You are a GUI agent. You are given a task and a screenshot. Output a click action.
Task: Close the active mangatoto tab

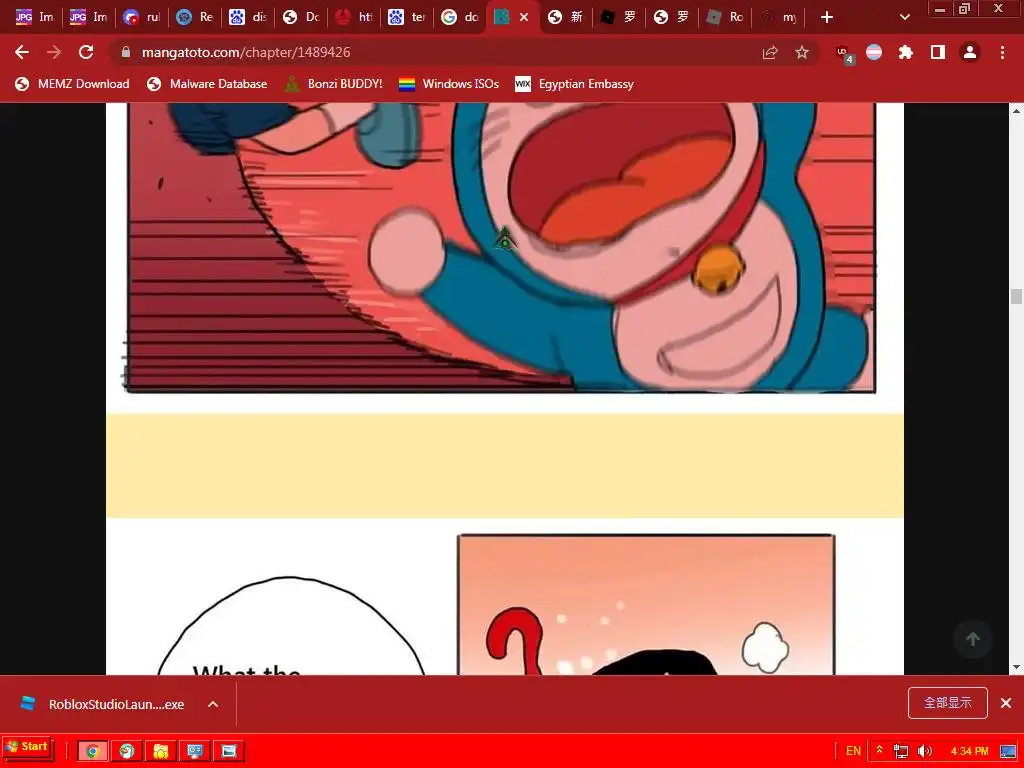pos(524,17)
